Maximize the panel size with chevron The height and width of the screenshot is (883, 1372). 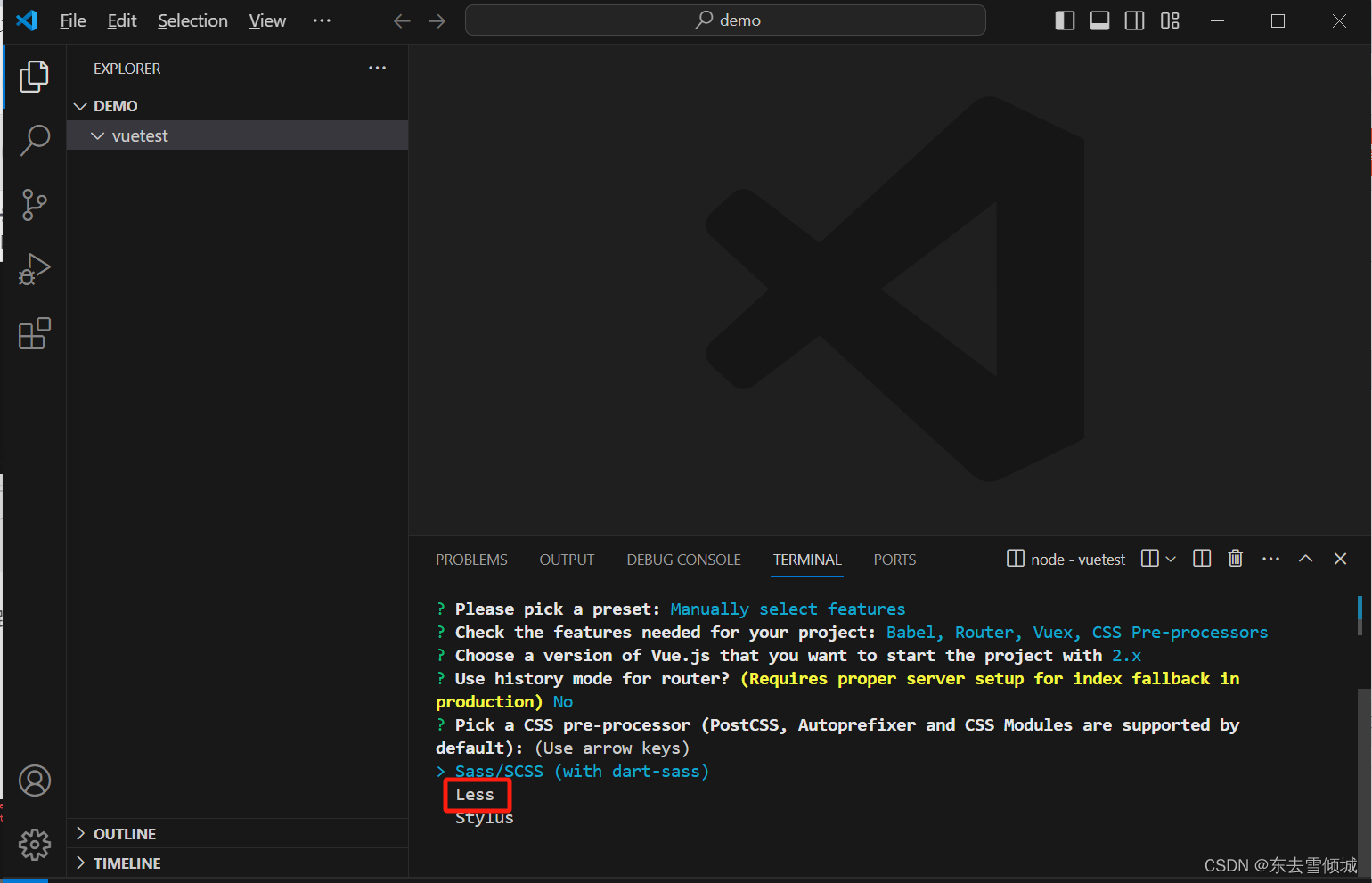point(1305,559)
